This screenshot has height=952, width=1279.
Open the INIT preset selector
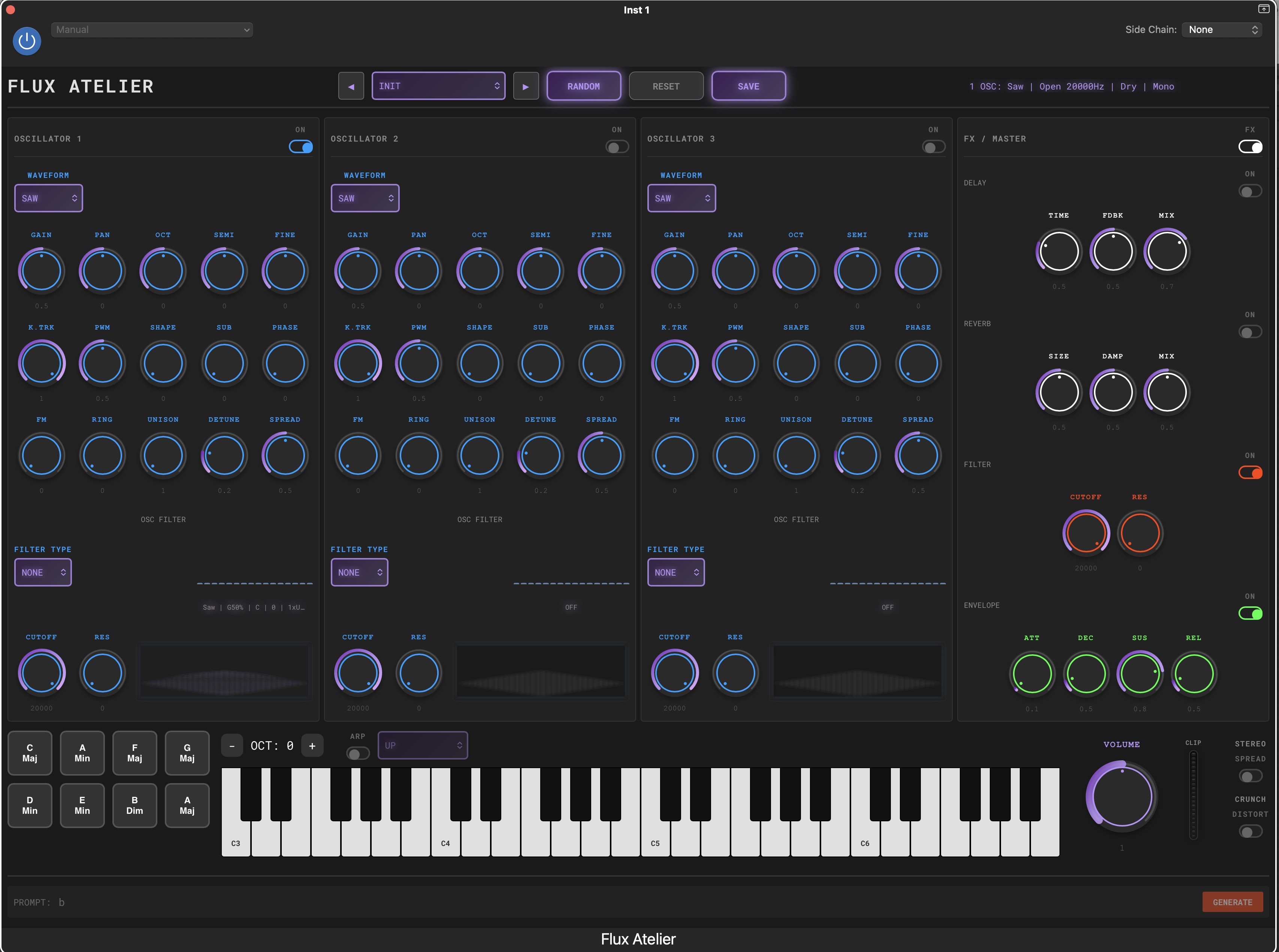tap(439, 85)
